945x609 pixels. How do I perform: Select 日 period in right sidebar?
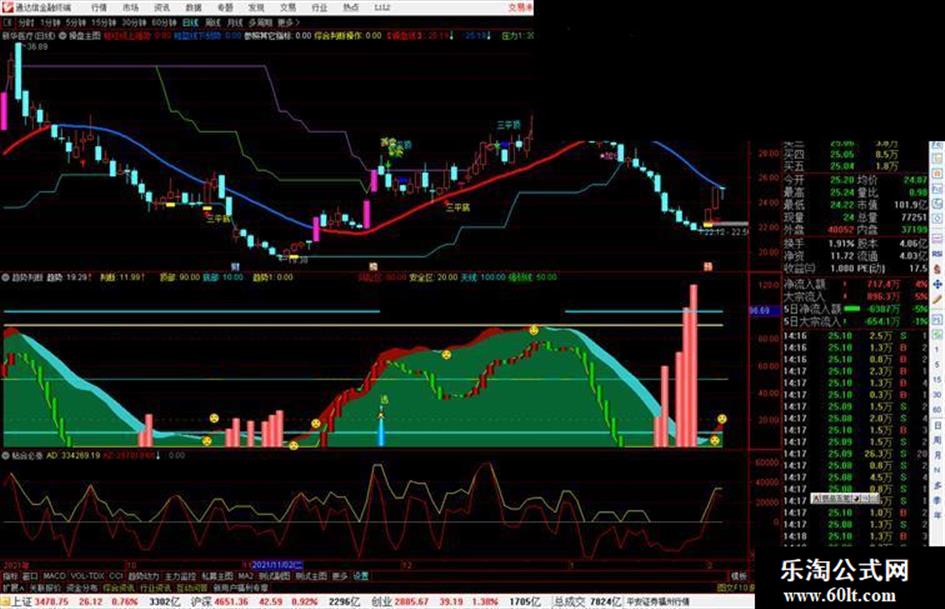pos(937,426)
